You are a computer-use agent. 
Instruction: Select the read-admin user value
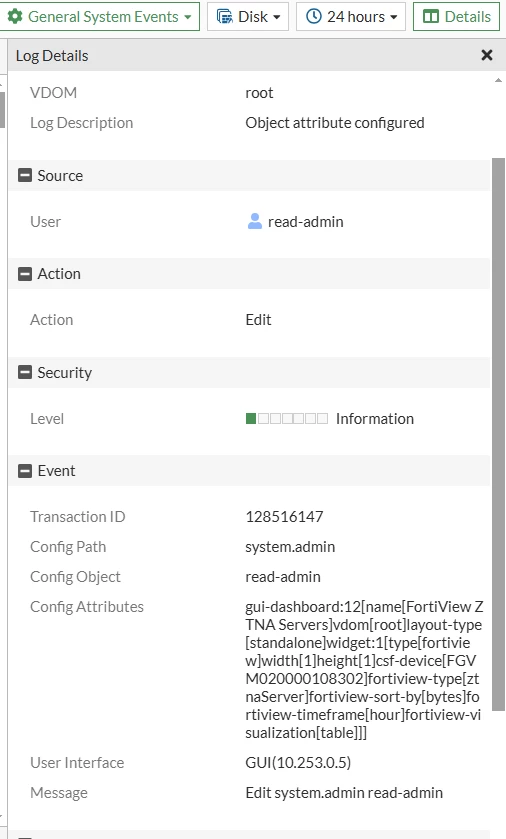coord(305,222)
